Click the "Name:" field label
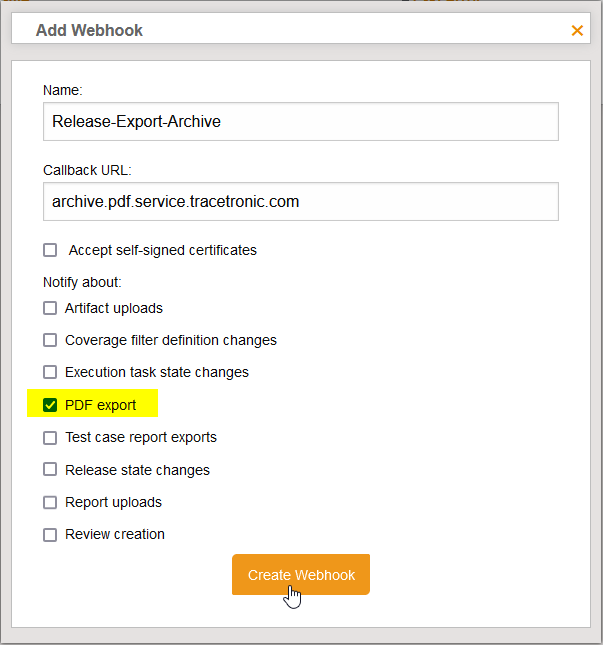 (62, 90)
